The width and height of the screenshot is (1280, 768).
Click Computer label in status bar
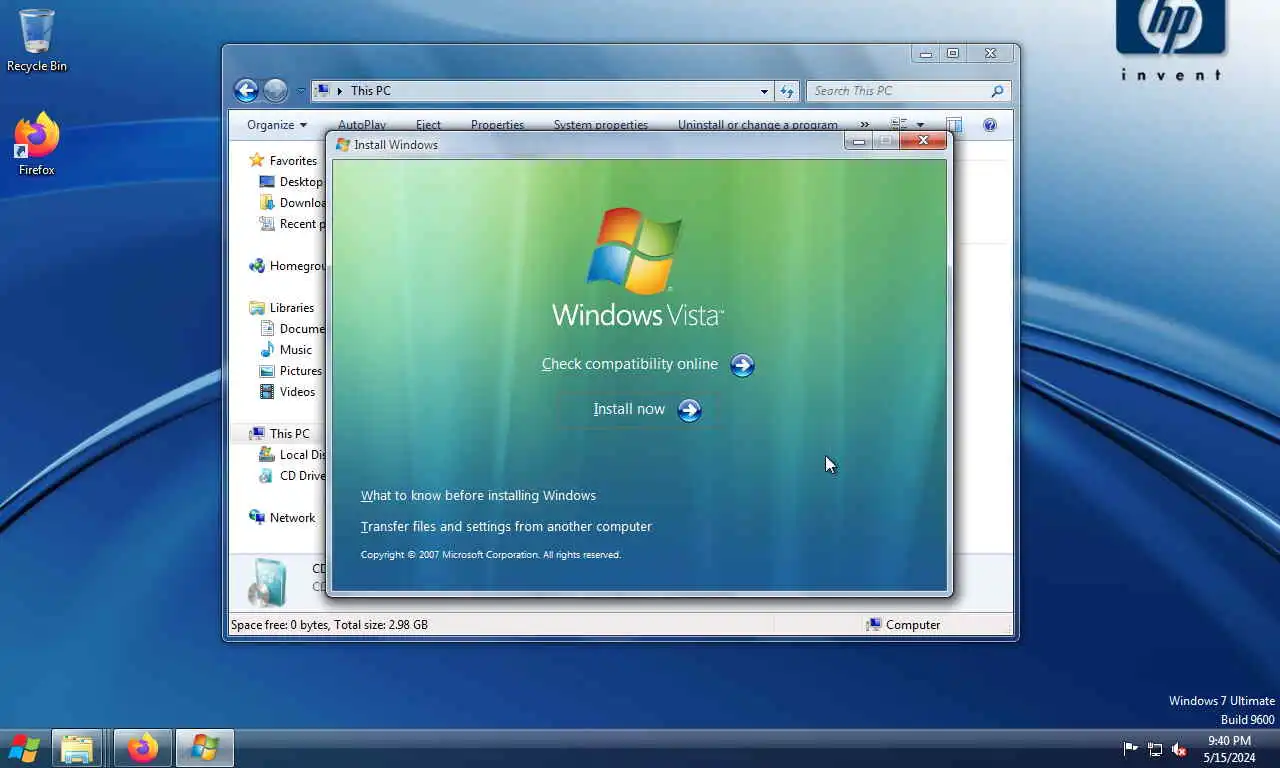point(913,625)
